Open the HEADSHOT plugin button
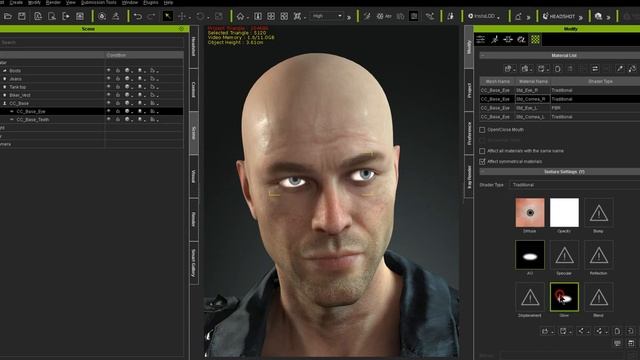 [558, 16]
